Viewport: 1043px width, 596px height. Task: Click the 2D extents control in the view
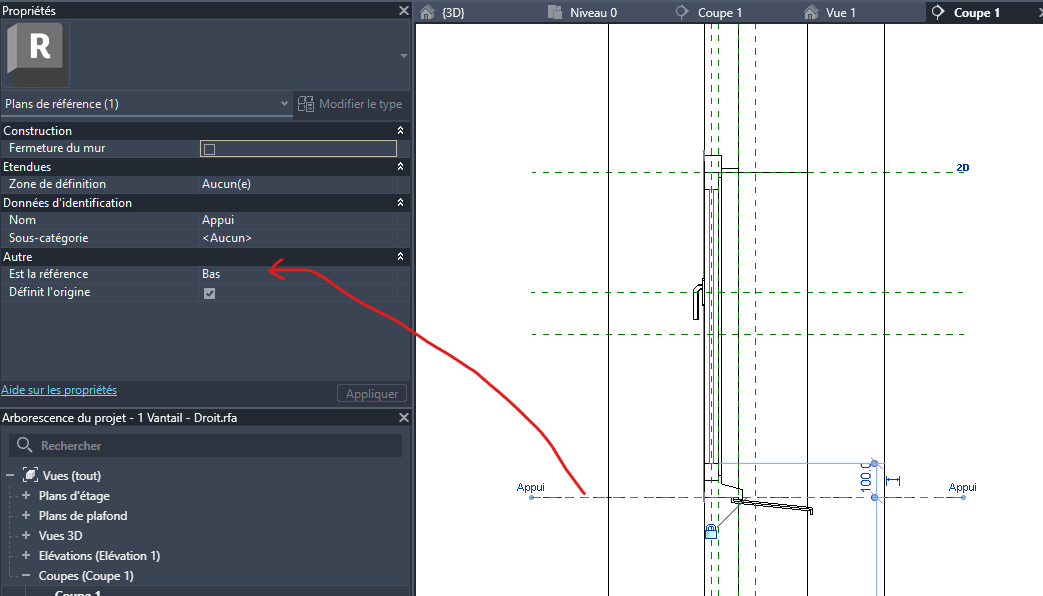(x=963, y=168)
